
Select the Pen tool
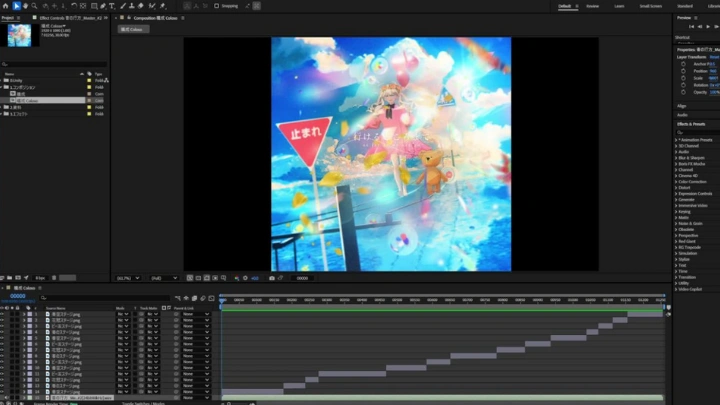click(103, 6)
